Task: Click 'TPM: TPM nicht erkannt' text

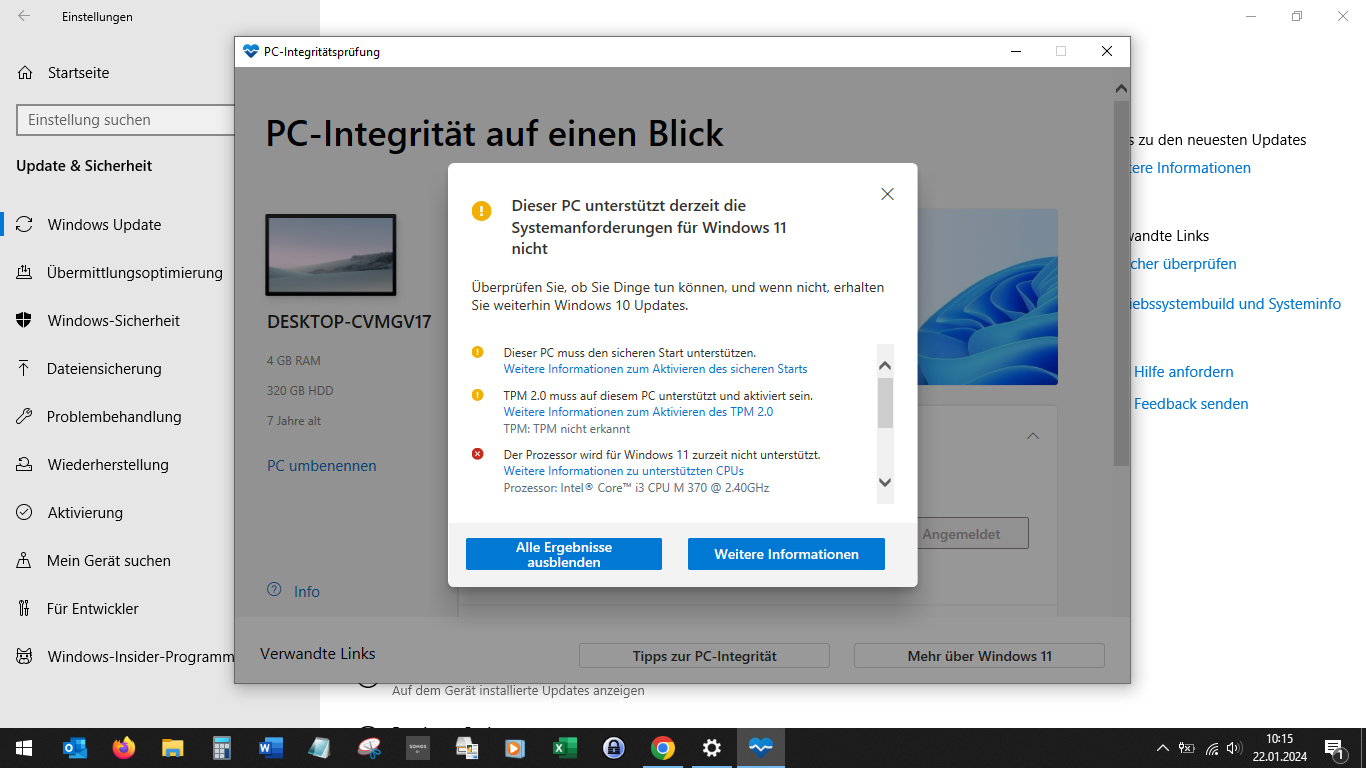Action: tap(567, 429)
